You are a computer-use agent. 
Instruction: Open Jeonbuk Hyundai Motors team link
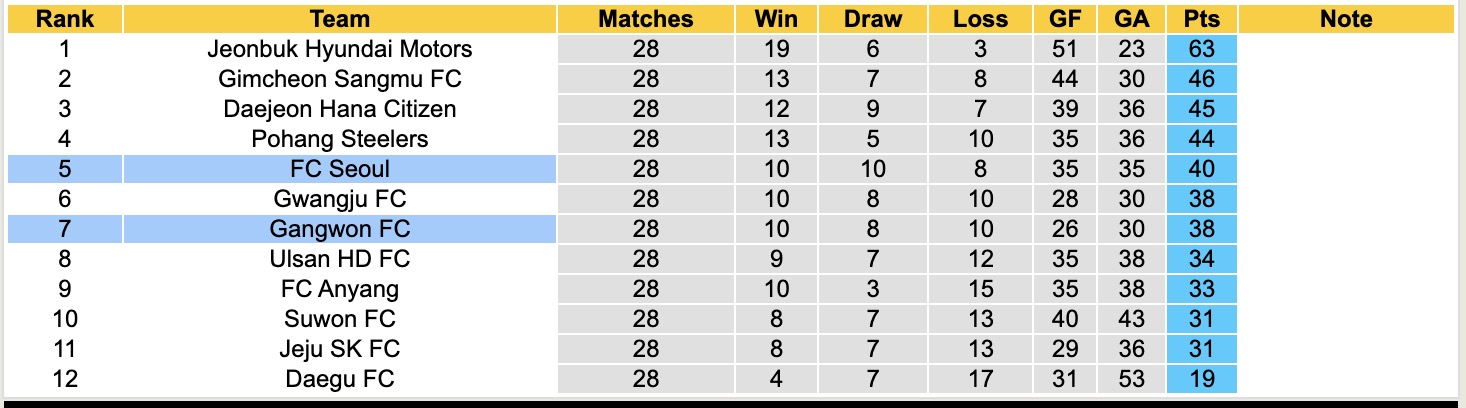[x=340, y=49]
